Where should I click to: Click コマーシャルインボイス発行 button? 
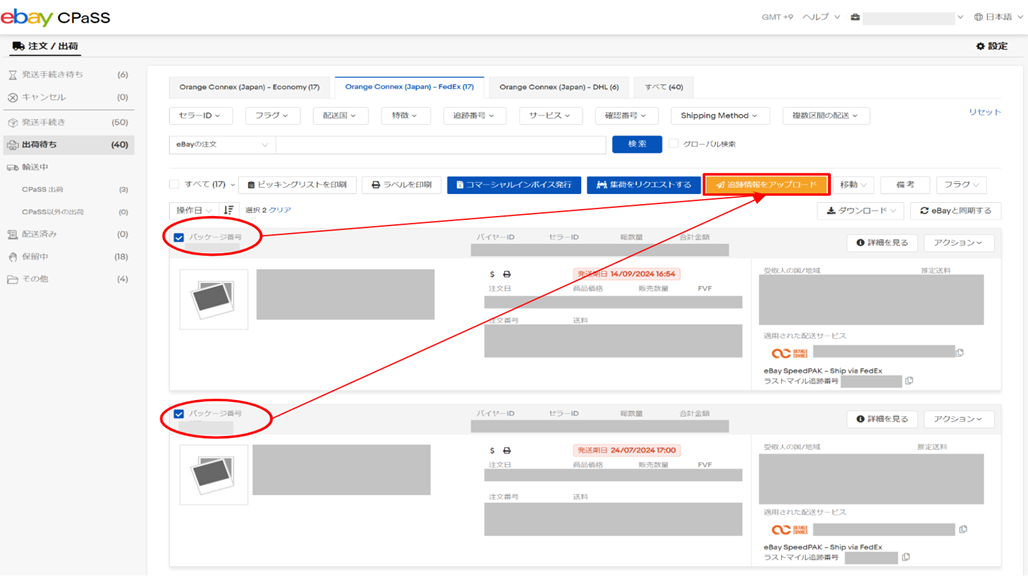point(514,185)
